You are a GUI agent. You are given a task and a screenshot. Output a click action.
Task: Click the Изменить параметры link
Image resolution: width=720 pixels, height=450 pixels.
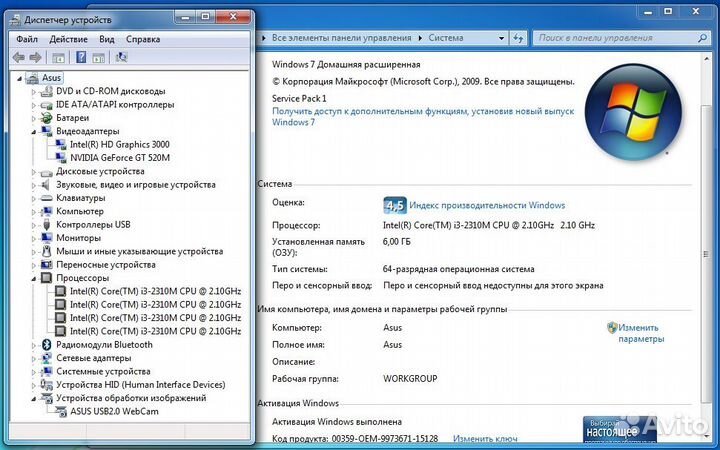click(x=638, y=333)
